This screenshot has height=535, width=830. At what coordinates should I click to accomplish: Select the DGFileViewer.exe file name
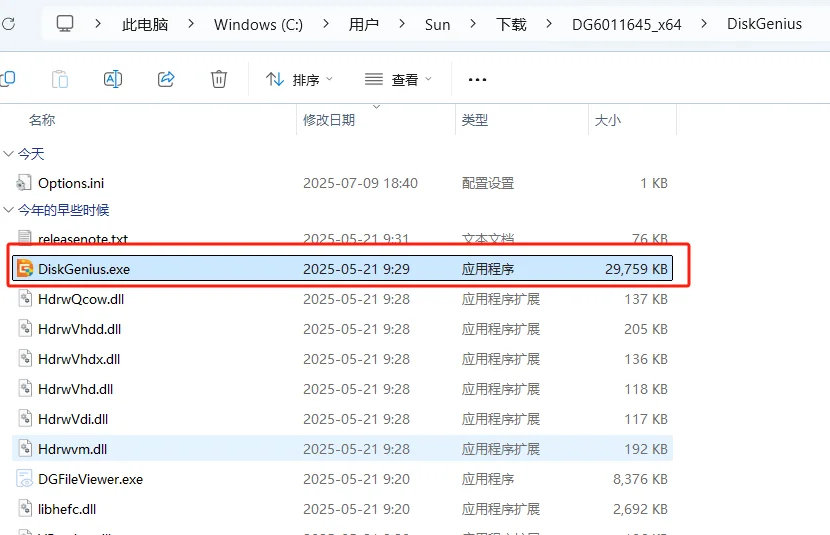(x=90, y=479)
